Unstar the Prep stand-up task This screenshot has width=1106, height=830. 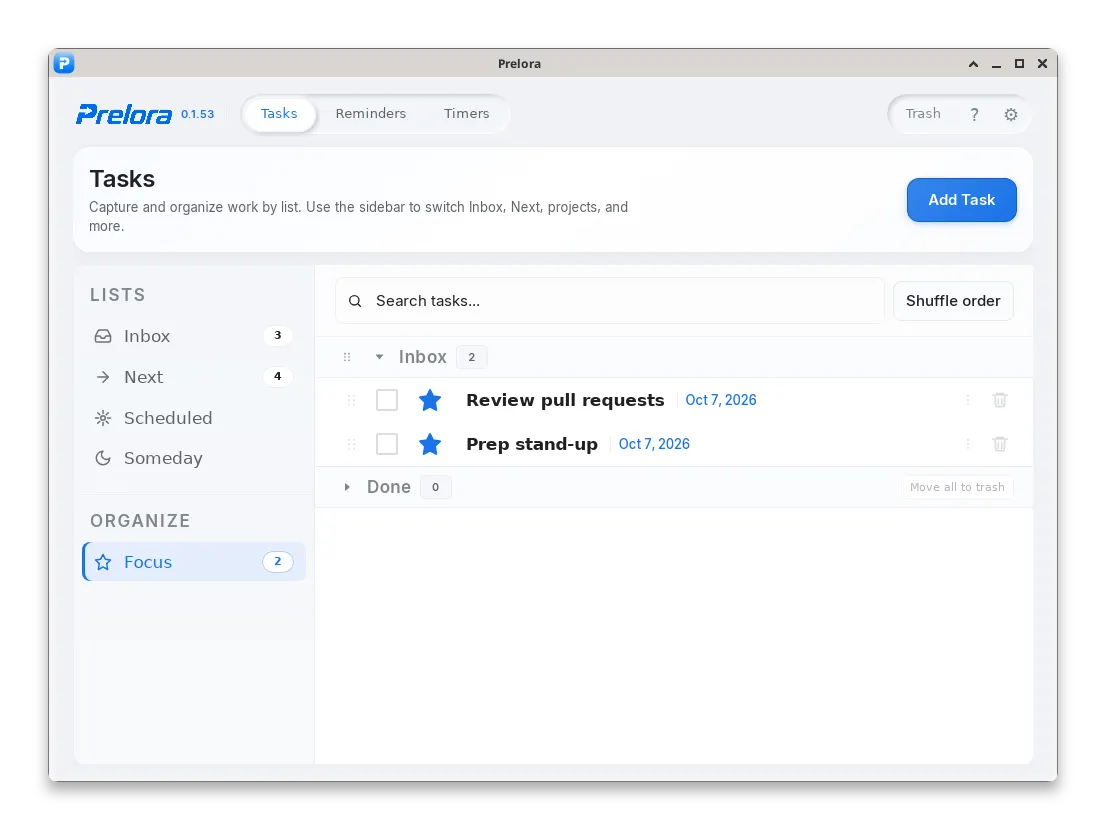pyautogui.click(x=430, y=444)
